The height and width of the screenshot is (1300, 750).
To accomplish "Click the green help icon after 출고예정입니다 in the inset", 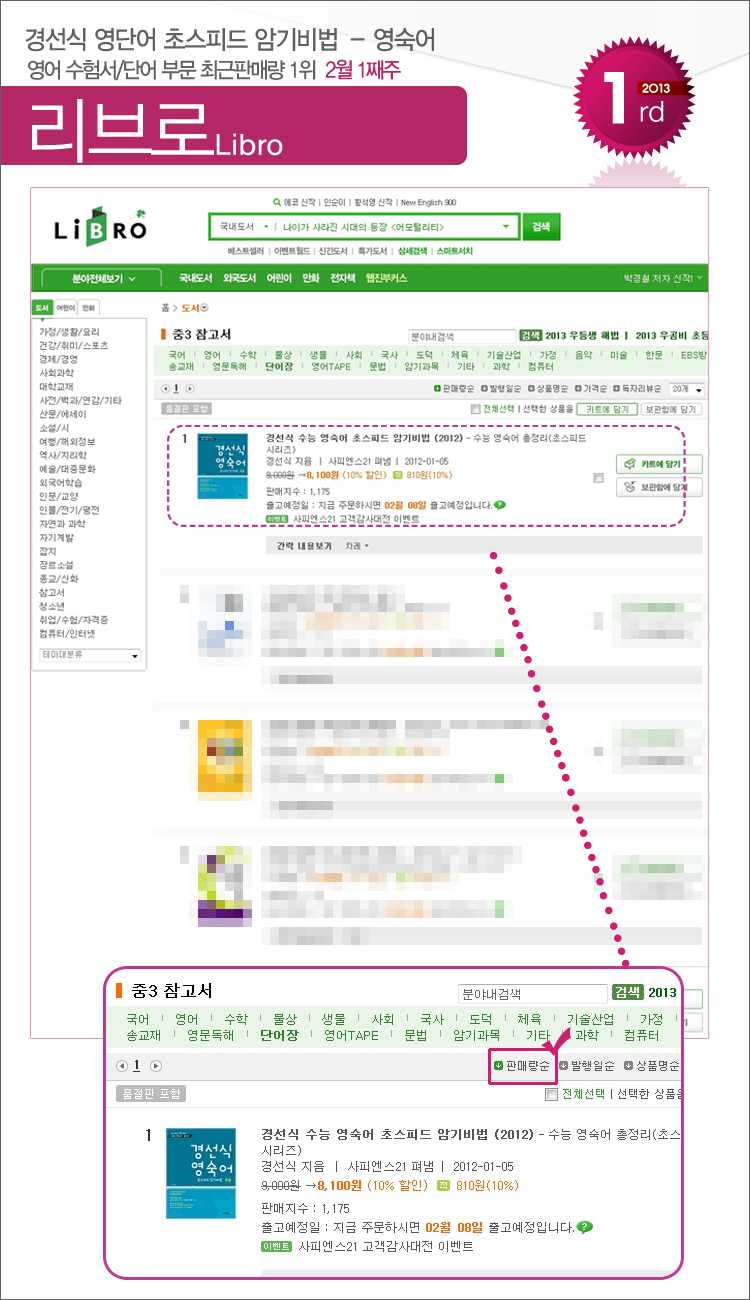I will coord(585,1227).
